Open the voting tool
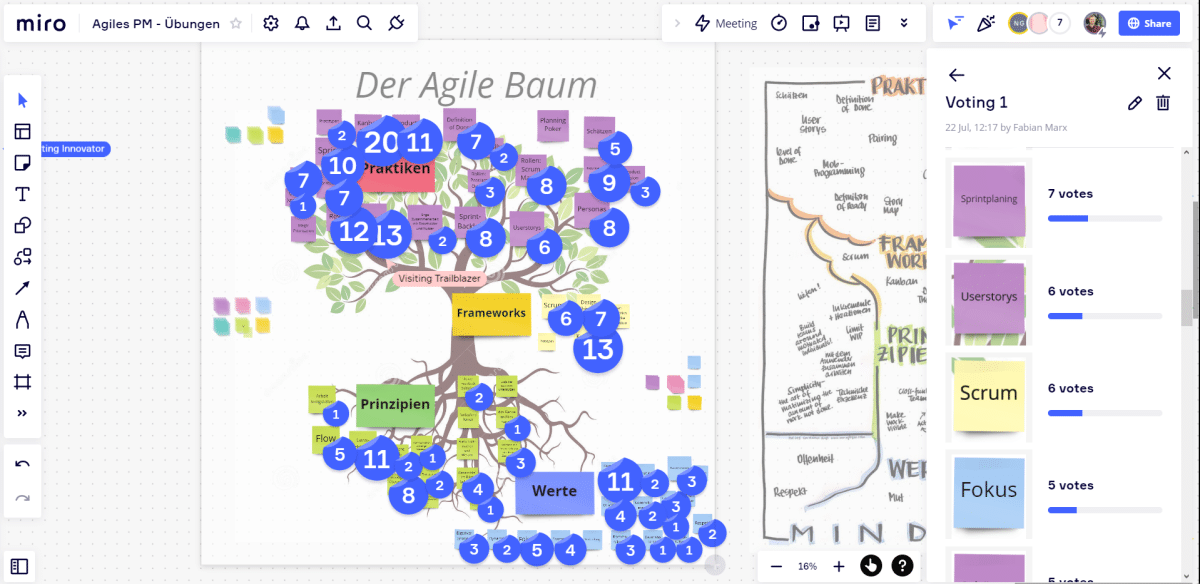 pyautogui.click(x=811, y=23)
